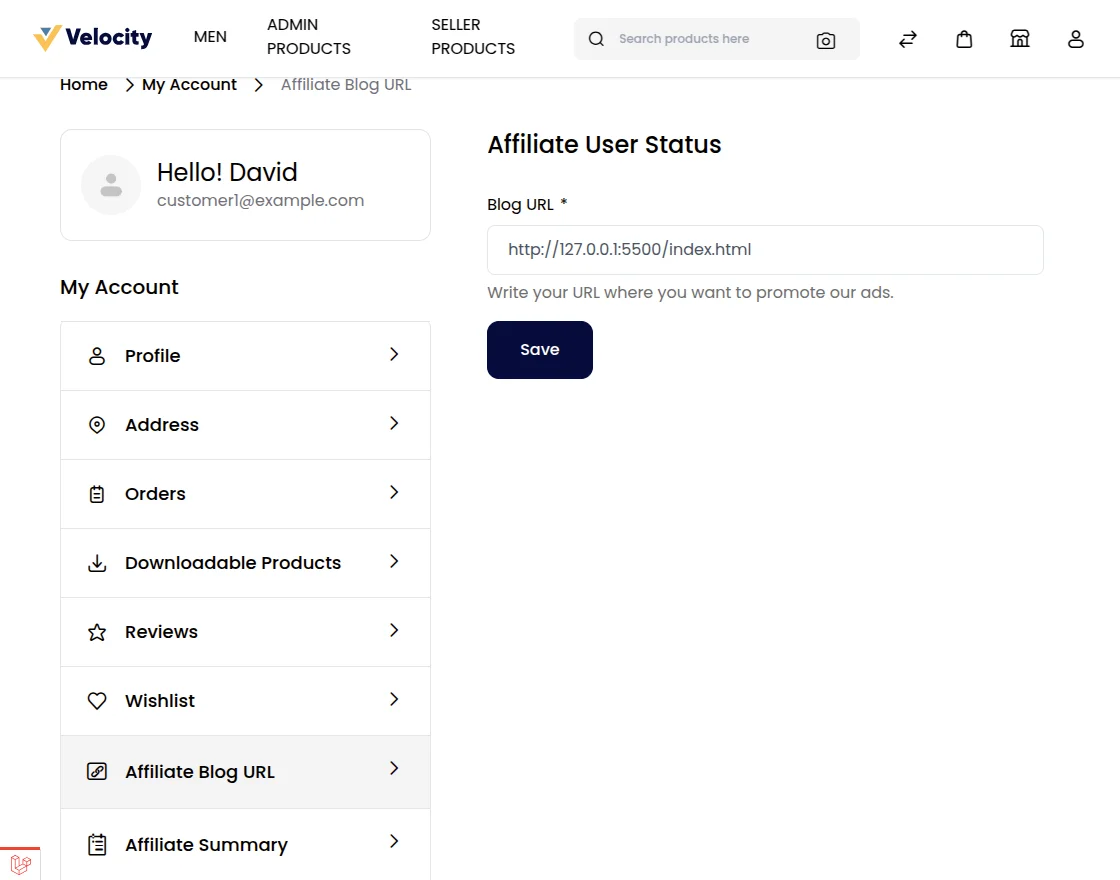Expand Profile section chevron arrow

click(394, 355)
